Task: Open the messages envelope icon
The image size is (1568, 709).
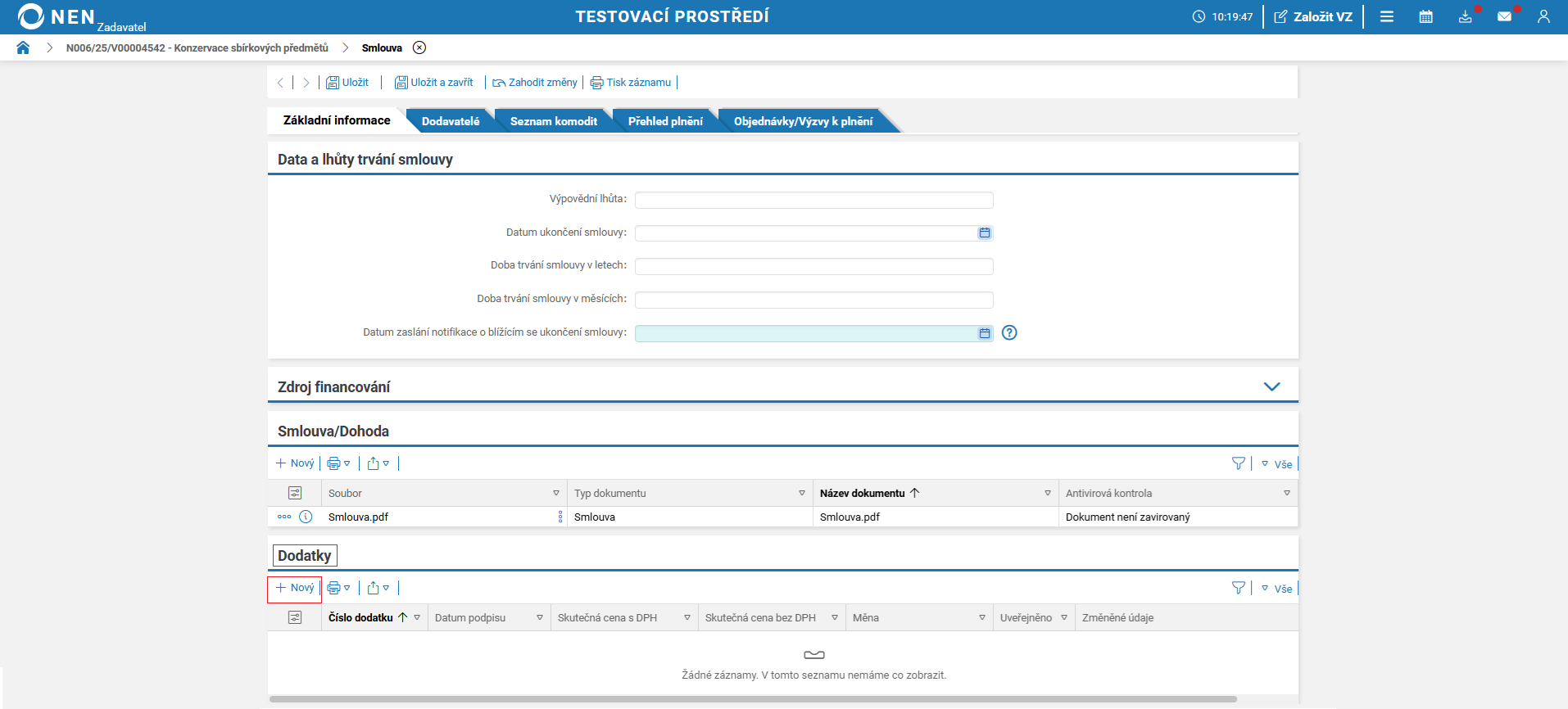Action: [1504, 16]
